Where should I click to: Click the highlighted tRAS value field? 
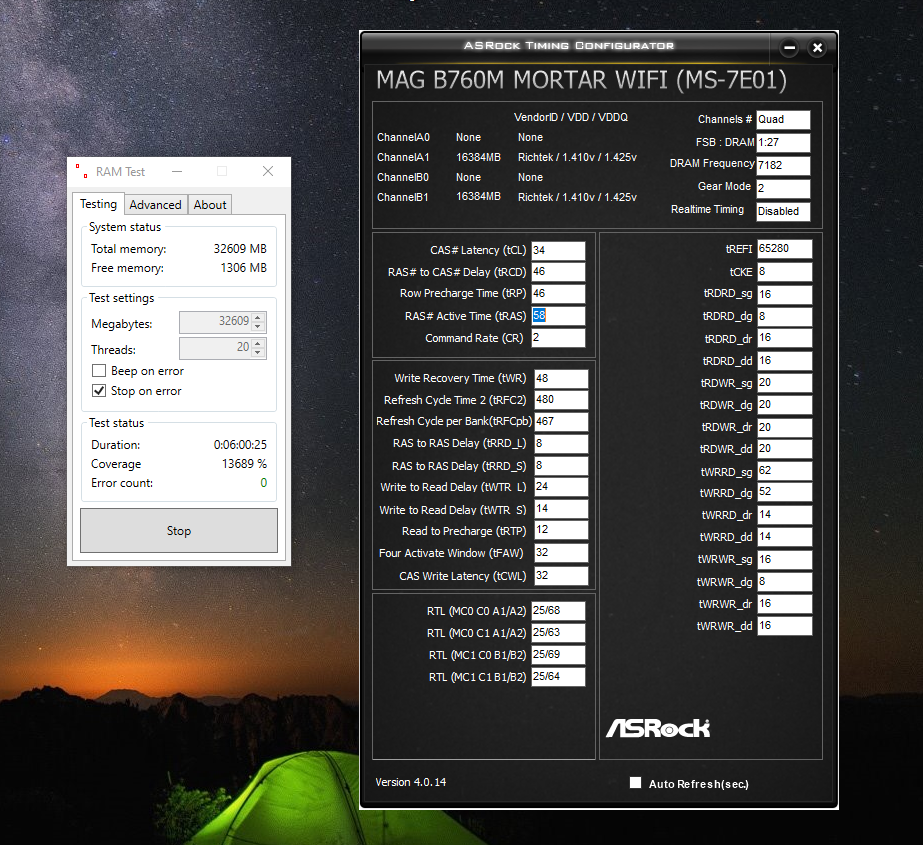point(558,316)
